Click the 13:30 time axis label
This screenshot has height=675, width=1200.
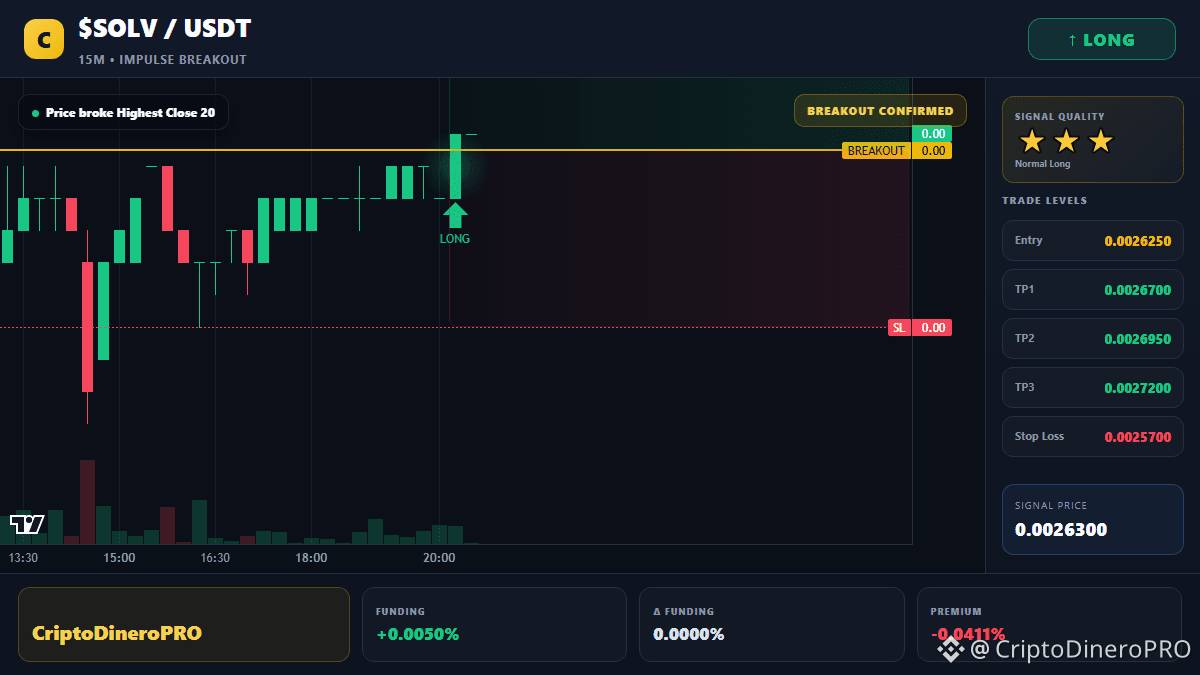(x=23, y=558)
